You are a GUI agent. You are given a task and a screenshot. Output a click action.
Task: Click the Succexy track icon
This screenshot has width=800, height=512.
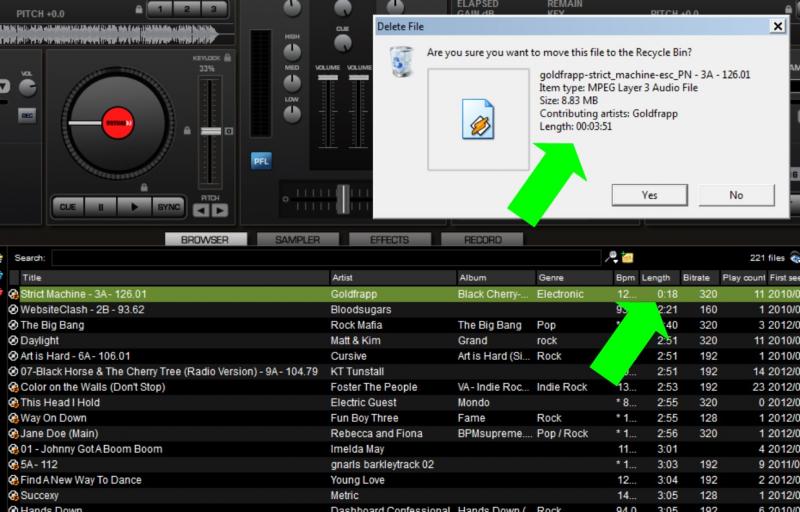click(14, 496)
